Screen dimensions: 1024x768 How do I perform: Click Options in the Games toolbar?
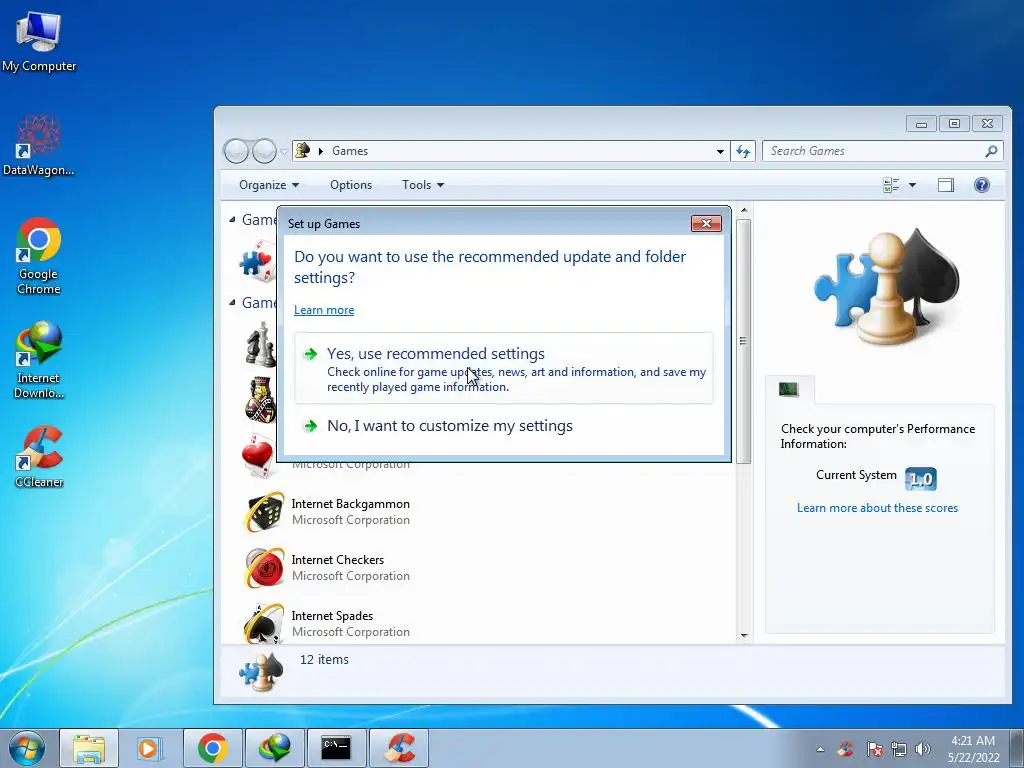[x=351, y=185]
